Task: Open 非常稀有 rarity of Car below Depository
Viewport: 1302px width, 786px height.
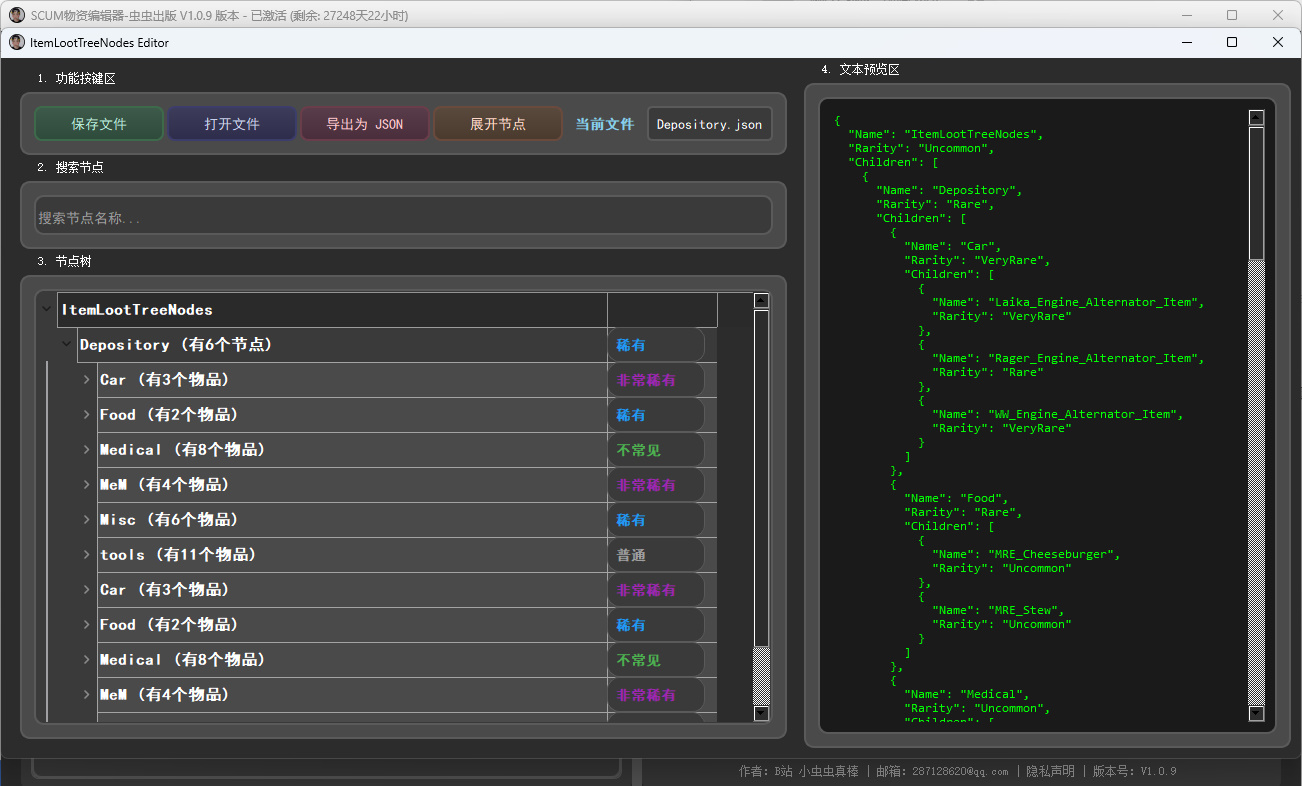Action: pos(656,380)
